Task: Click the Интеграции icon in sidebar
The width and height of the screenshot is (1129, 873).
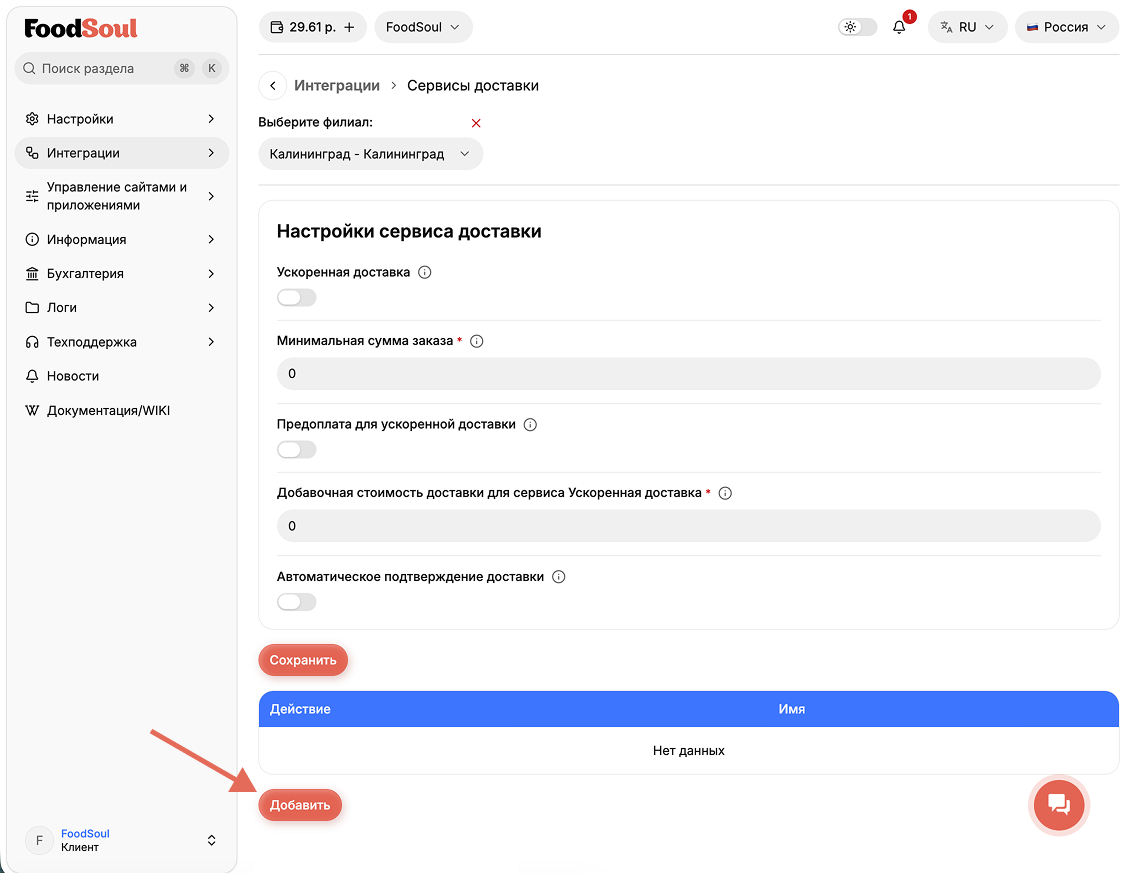Action: (x=32, y=153)
